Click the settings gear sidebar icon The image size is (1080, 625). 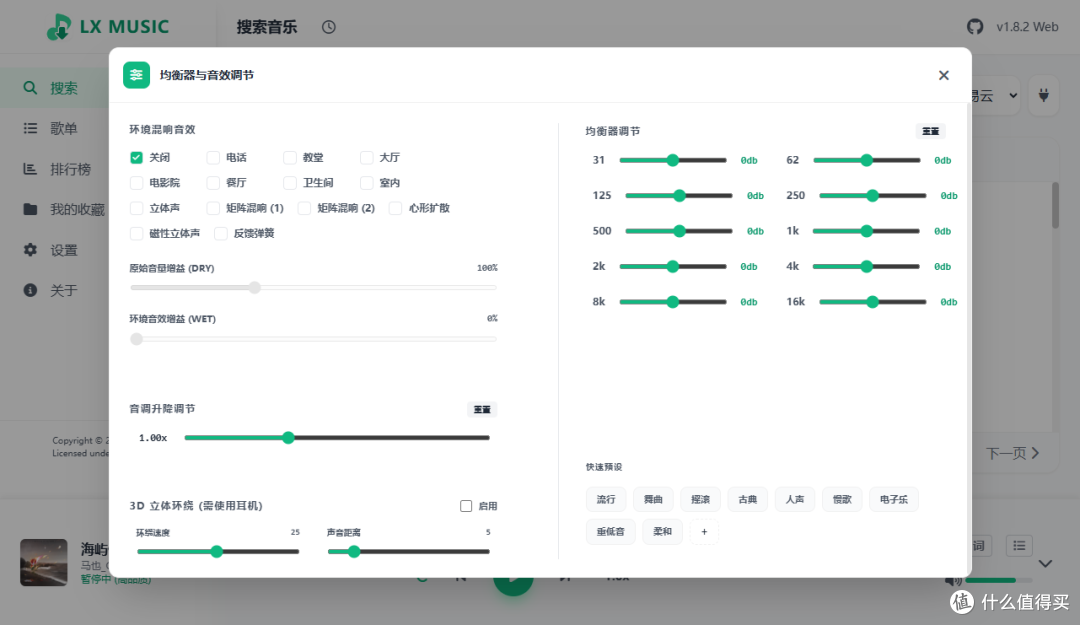[30, 249]
